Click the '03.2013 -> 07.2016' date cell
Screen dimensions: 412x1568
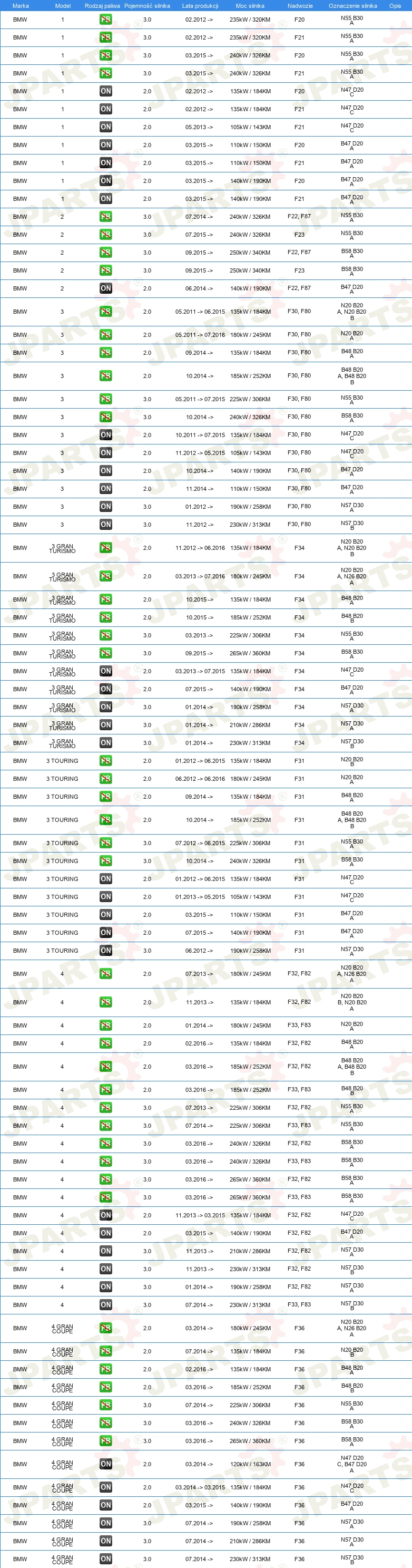point(200,576)
